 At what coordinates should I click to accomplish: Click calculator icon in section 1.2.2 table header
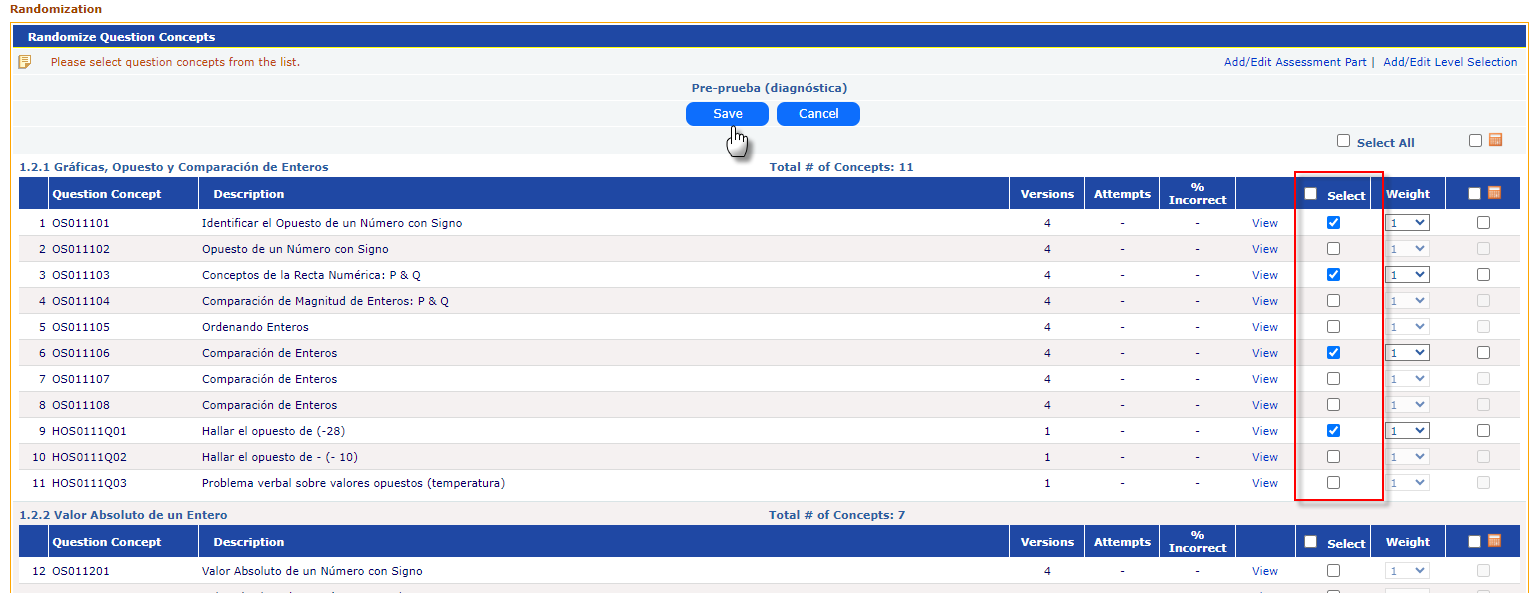(1495, 541)
